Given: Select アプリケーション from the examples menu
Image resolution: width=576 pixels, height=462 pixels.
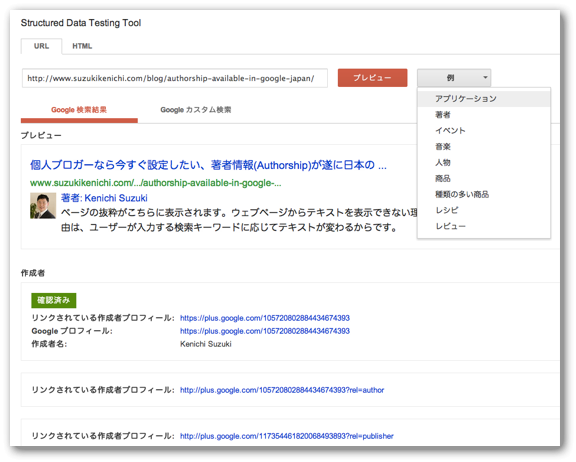Looking at the screenshot, I should point(483,98).
